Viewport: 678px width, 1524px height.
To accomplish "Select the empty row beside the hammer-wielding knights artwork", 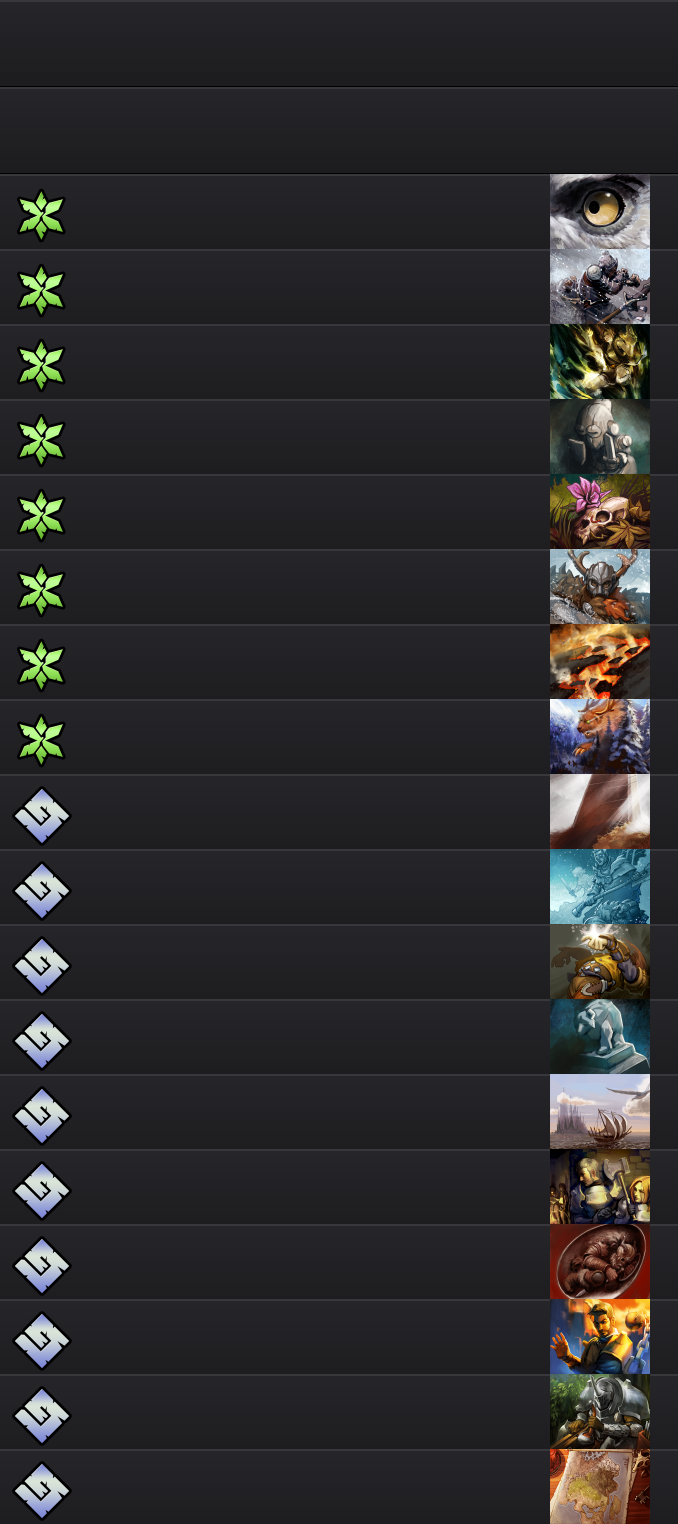I will click(x=339, y=1187).
